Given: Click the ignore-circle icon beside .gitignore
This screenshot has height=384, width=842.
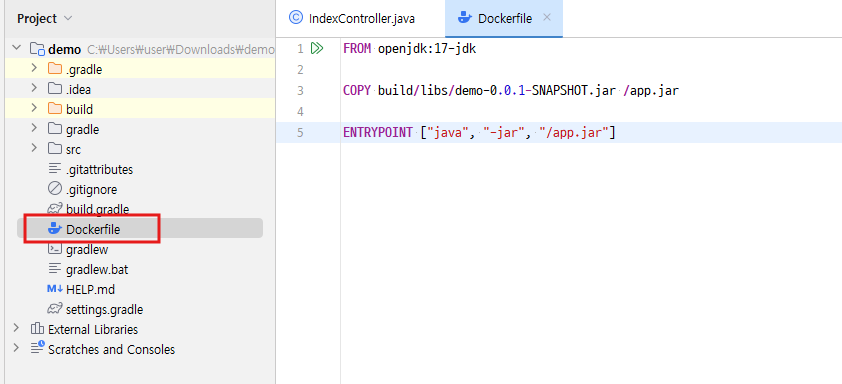Looking at the screenshot, I should point(55,189).
